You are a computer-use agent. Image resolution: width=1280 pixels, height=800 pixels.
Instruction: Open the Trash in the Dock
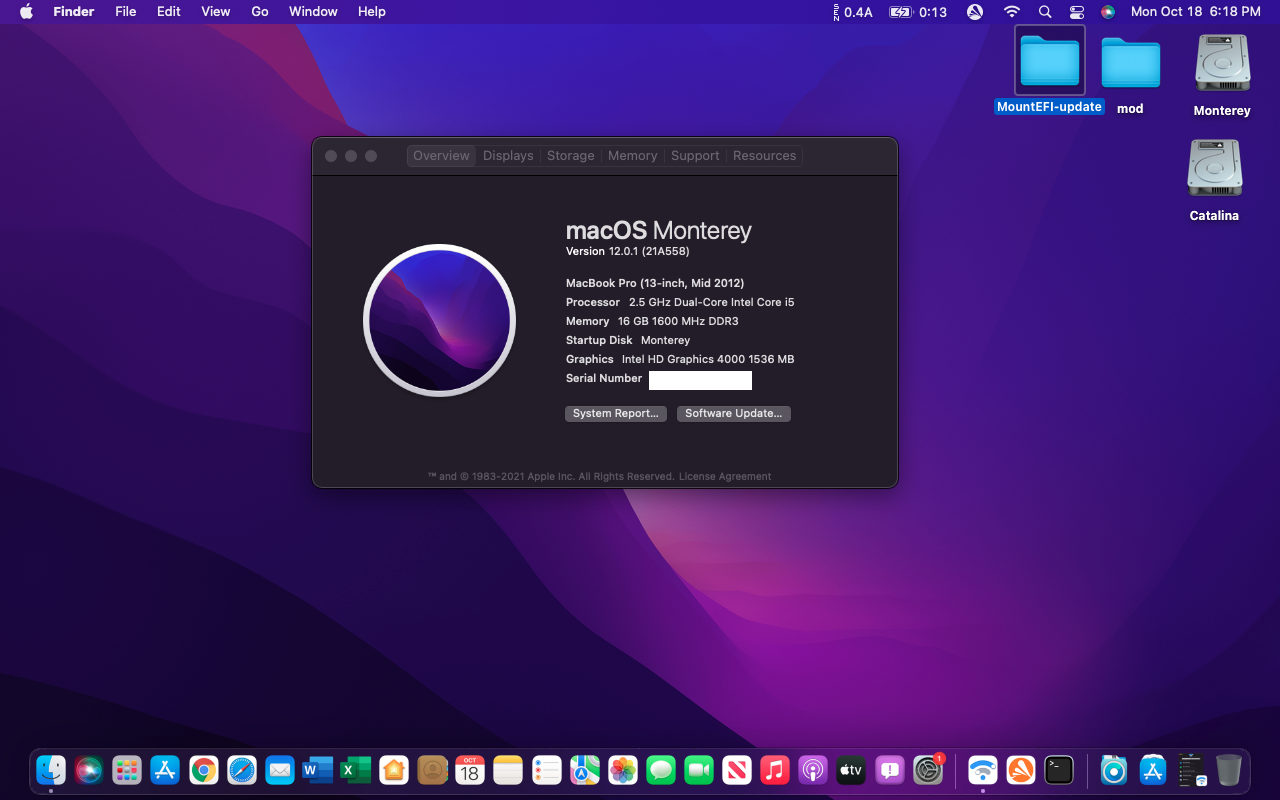1229,770
